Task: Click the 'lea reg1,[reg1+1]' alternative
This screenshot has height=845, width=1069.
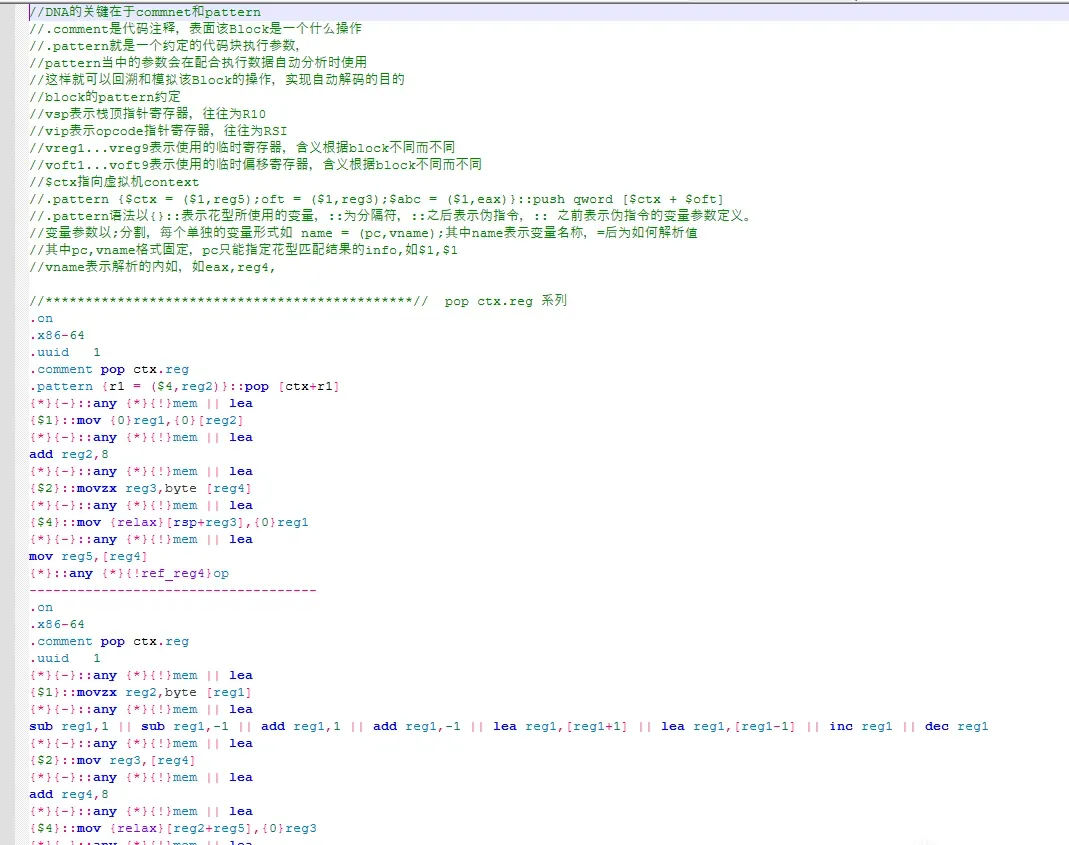Action: (x=560, y=726)
